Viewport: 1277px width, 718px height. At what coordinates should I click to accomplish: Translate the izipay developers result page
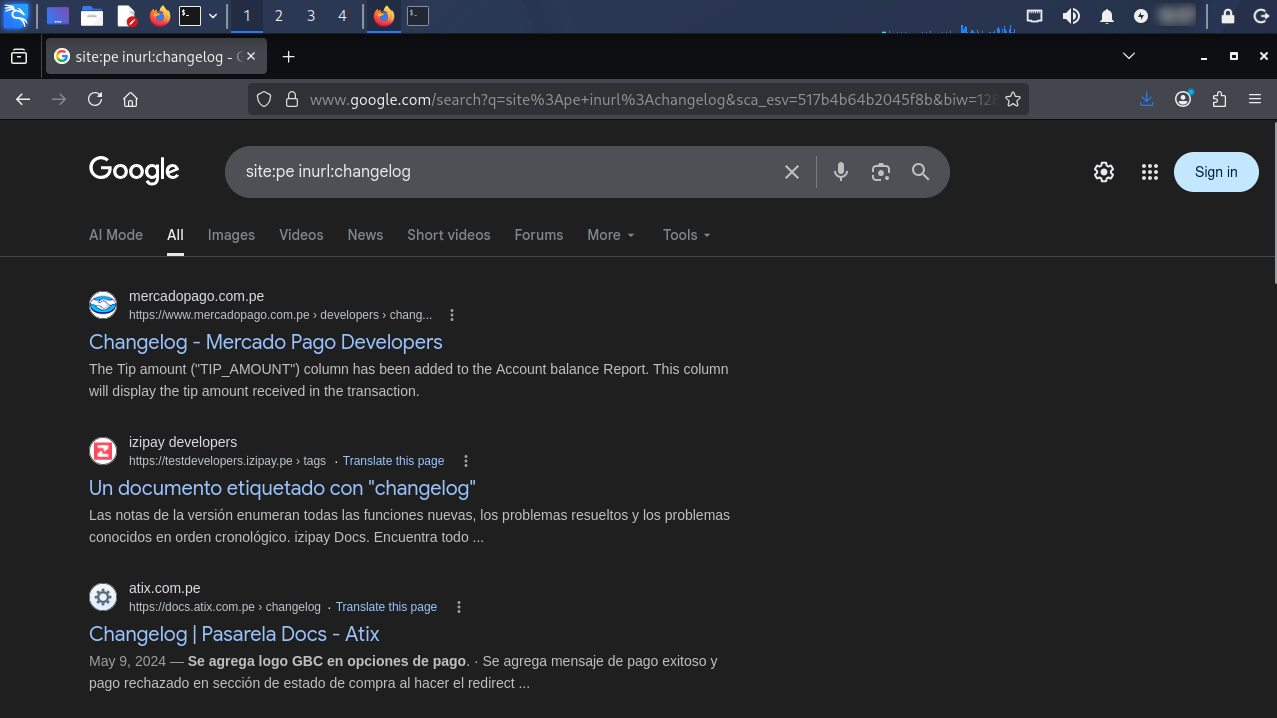tap(393, 461)
